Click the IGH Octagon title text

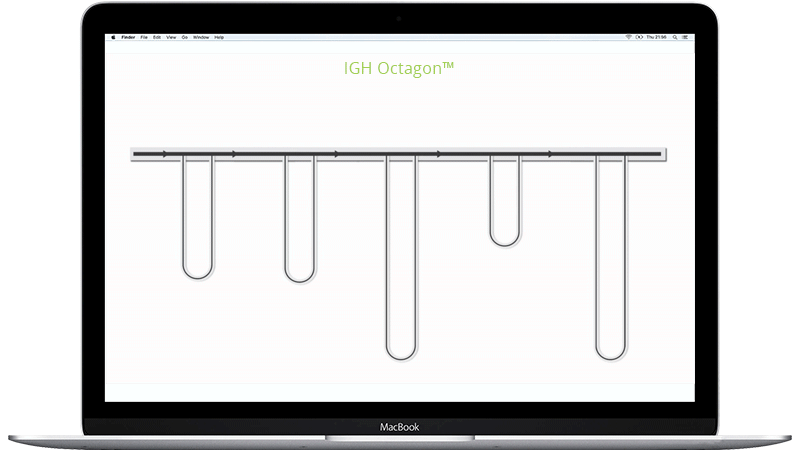[x=399, y=68]
